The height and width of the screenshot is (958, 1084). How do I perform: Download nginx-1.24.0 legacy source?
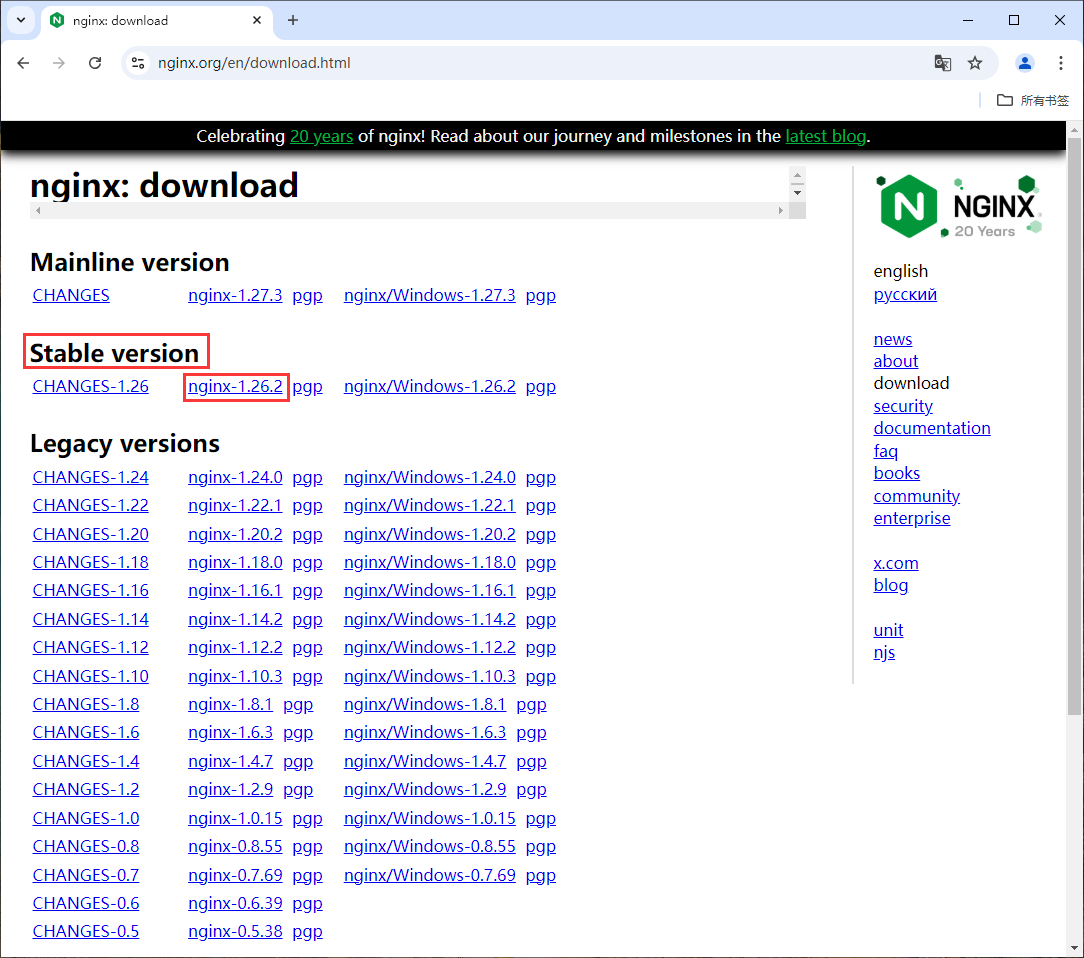(235, 478)
